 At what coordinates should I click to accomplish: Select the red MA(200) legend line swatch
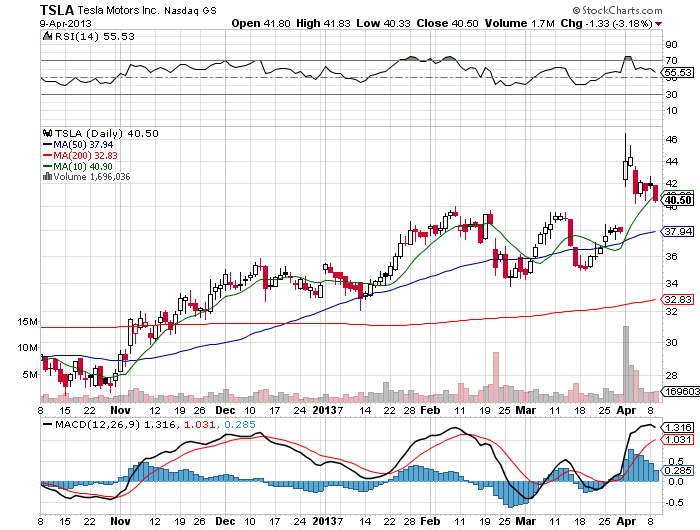[x=47, y=155]
